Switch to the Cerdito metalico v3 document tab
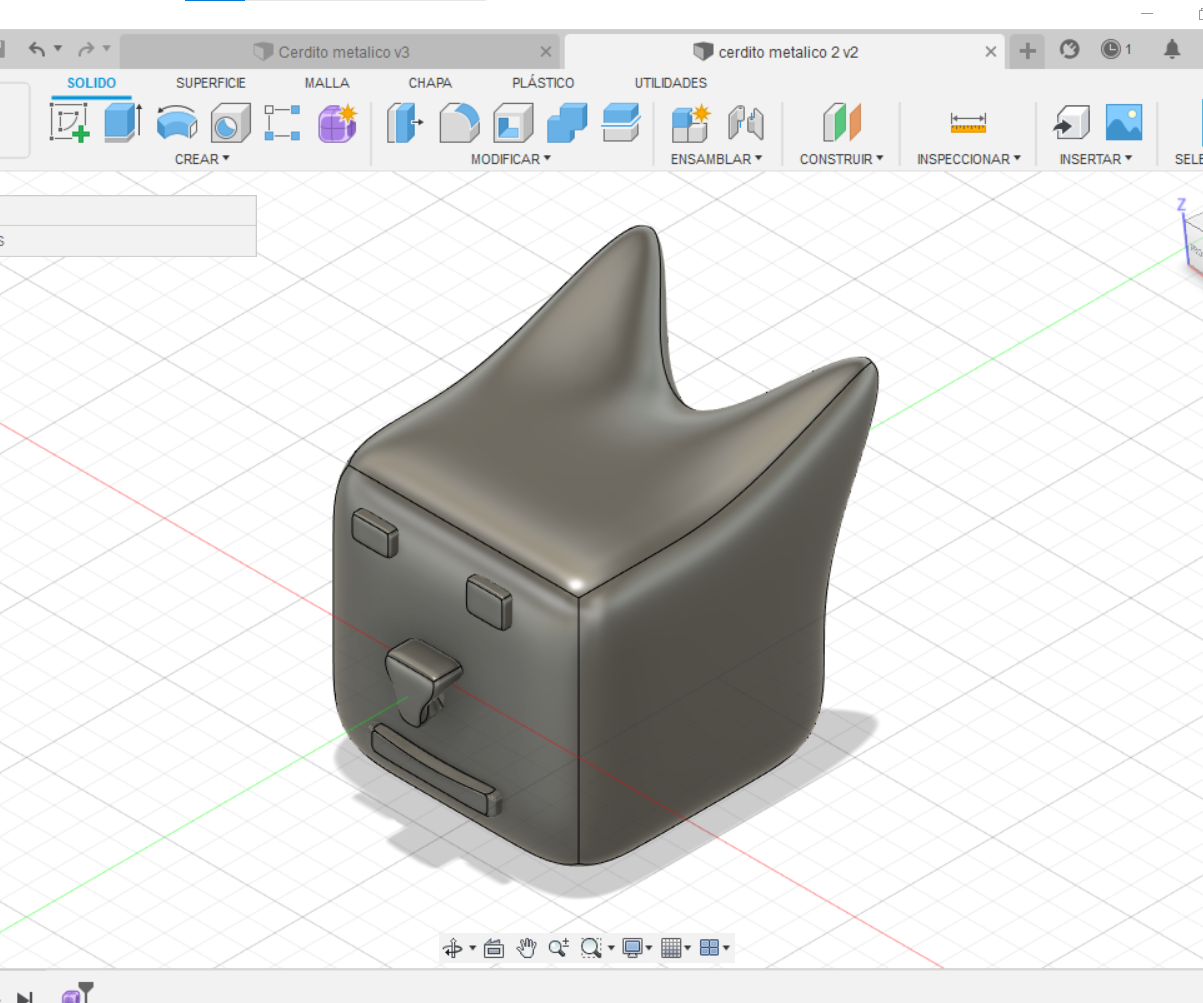This screenshot has width=1203, height=1003. point(343,52)
